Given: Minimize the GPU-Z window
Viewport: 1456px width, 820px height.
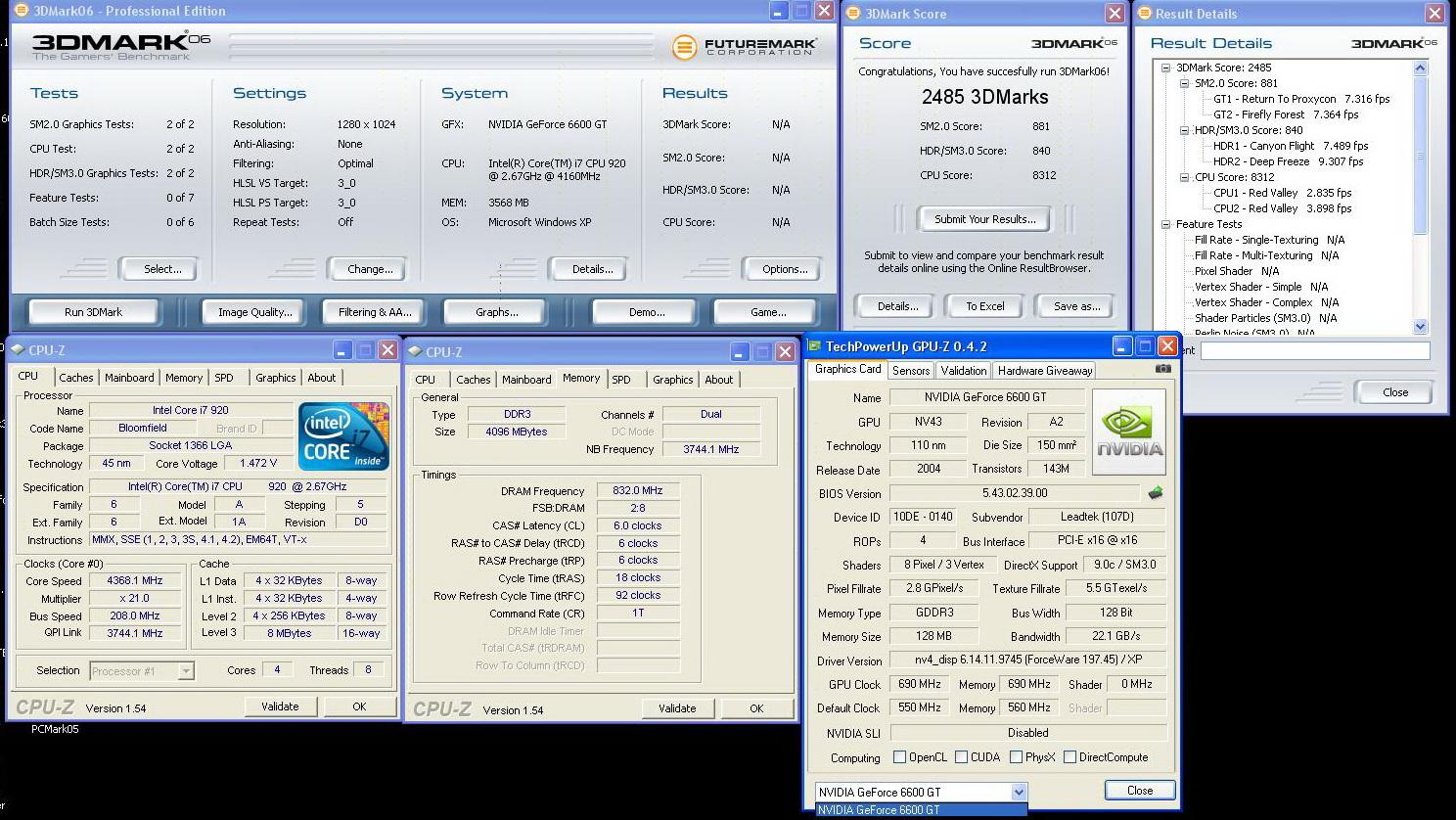Looking at the screenshot, I should tap(1122, 346).
